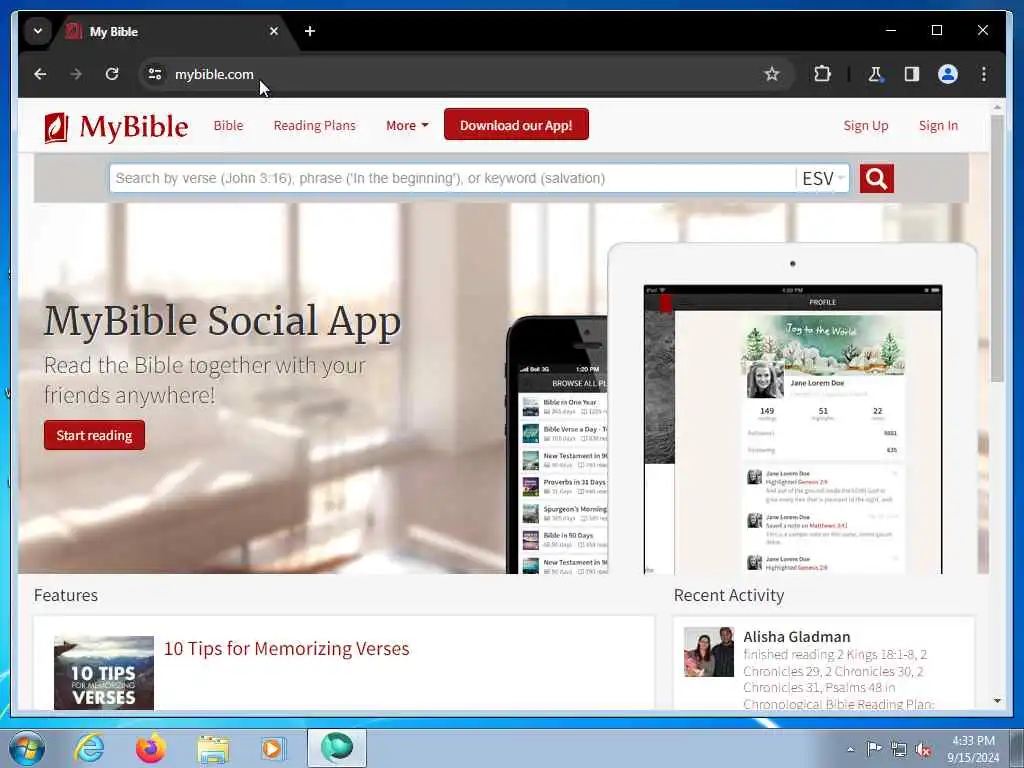Click the MyBible logo
The image size is (1024, 768).
(116, 127)
